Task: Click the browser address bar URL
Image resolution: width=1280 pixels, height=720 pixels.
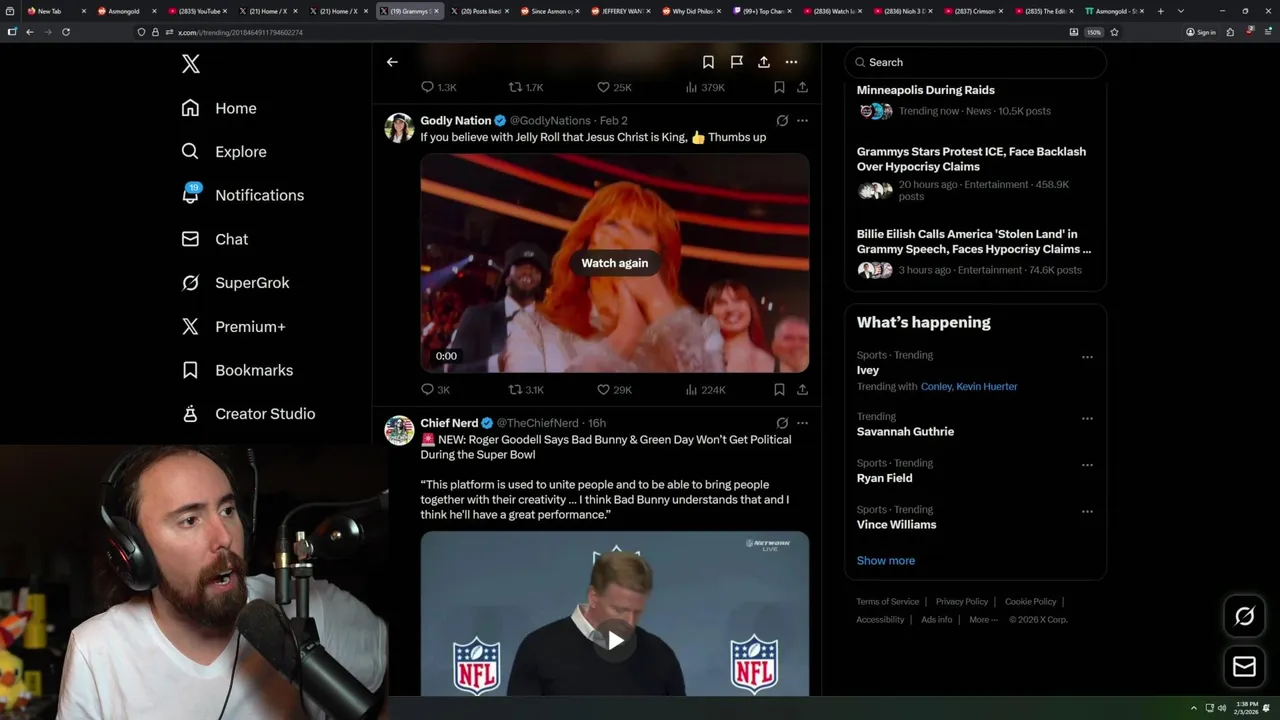Action: click(240, 32)
